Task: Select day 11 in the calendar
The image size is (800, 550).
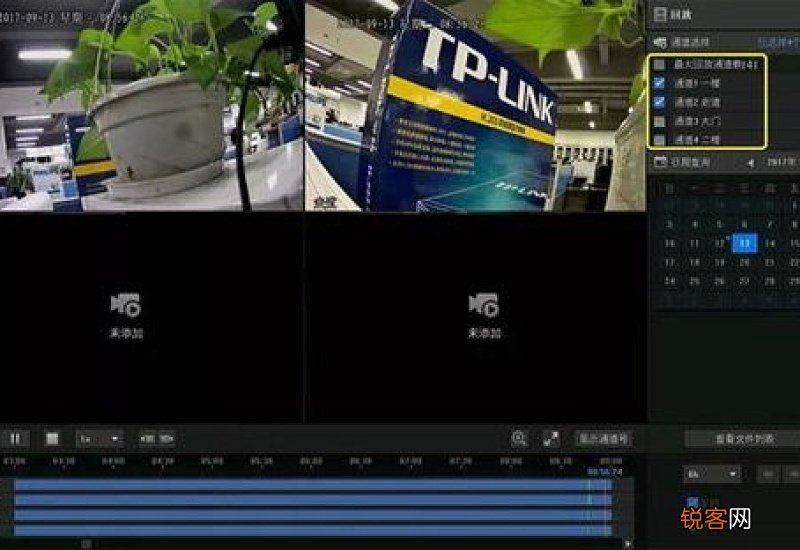Action: (694, 243)
